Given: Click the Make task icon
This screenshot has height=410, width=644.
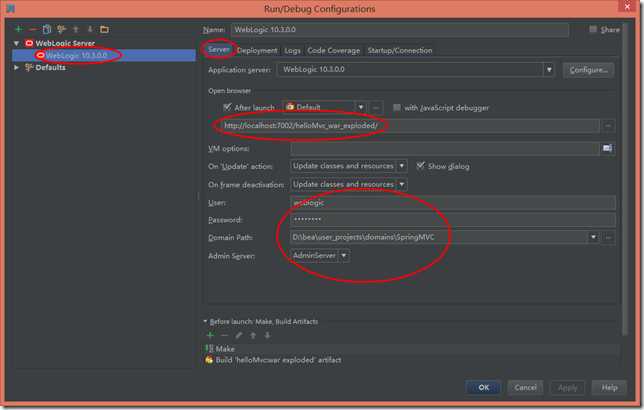Looking at the screenshot, I should [209, 348].
